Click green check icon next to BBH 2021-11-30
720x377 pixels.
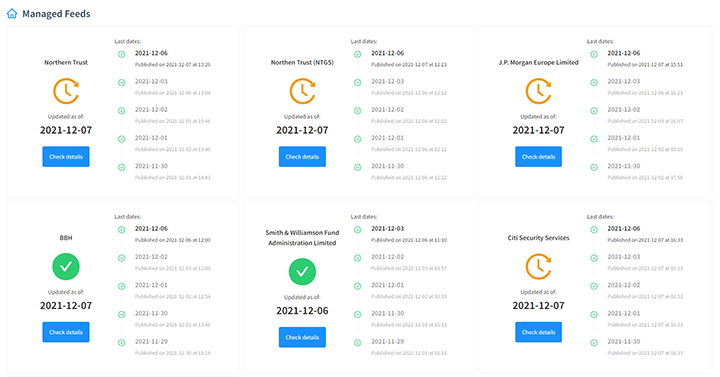(x=121, y=315)
